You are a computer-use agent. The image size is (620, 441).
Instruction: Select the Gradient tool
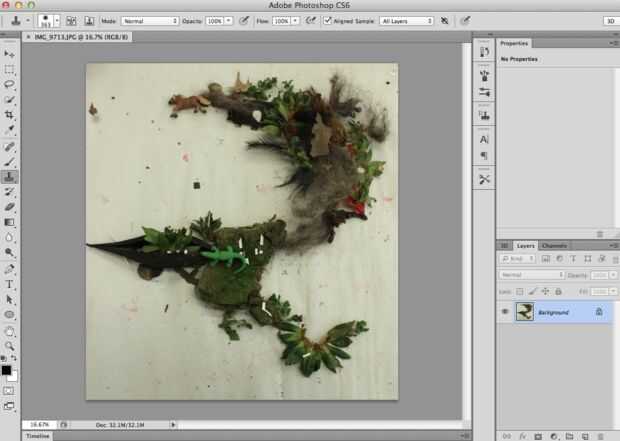coord(9,222)
